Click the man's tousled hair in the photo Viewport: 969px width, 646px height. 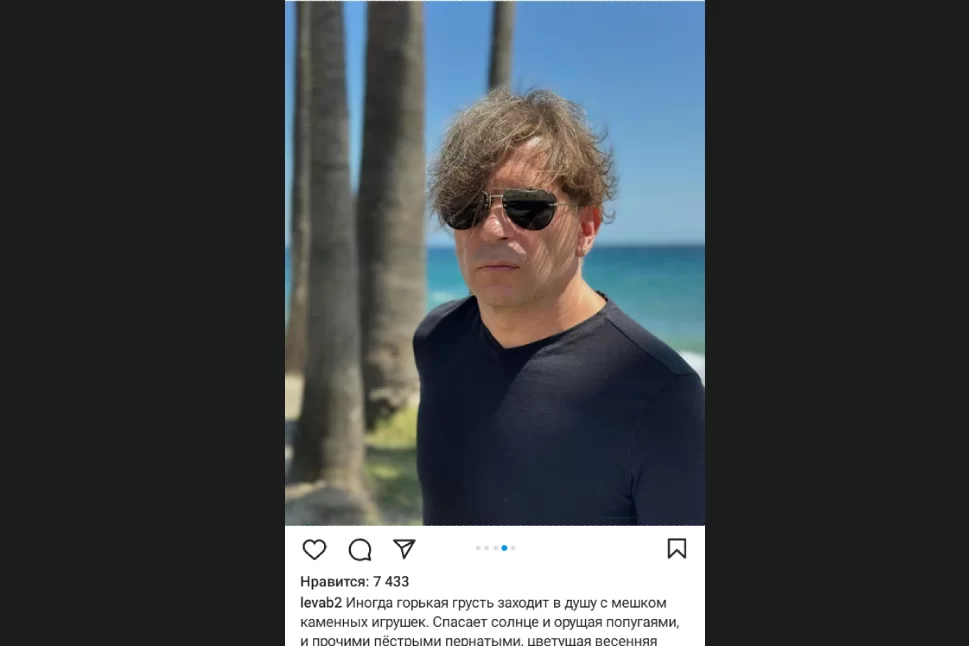coord(520,140)
